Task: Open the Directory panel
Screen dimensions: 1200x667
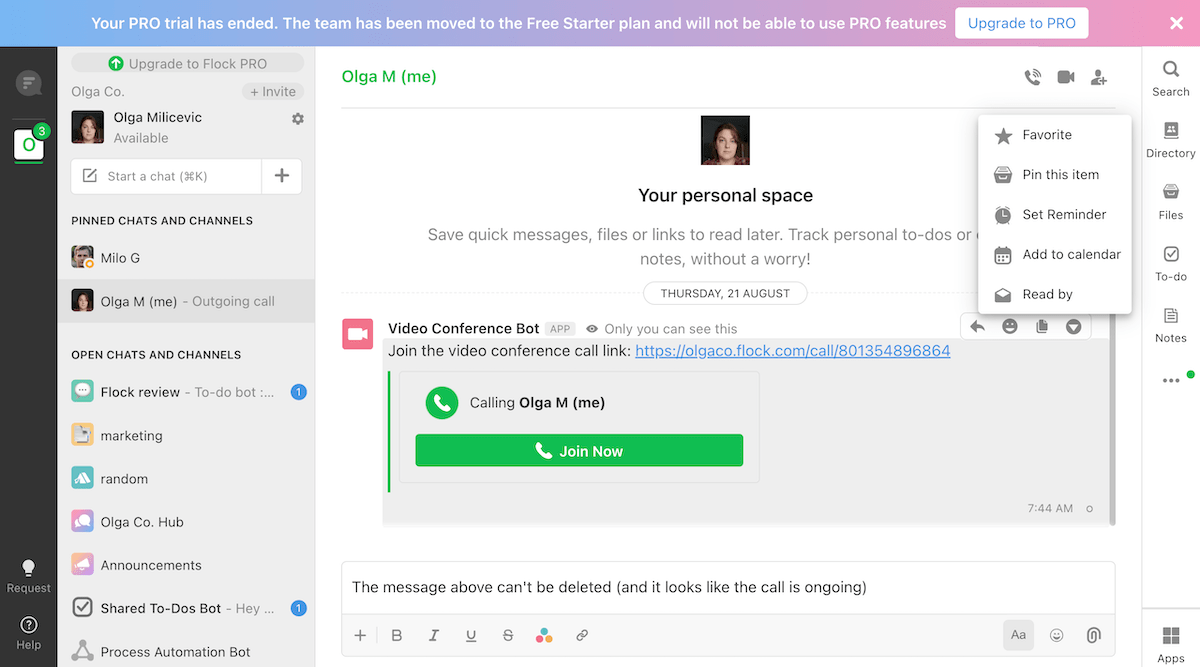Action: pyautogui.click(x=1170, y=139)
